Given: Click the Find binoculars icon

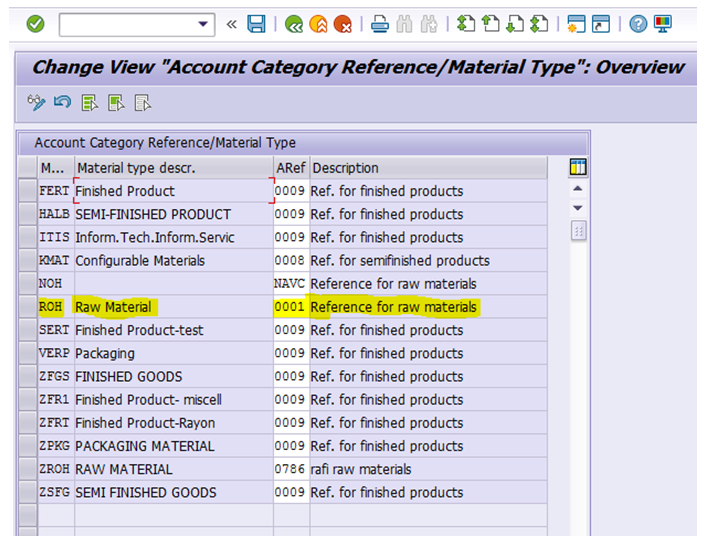Looking at the screenshot, I should (404, 24).
